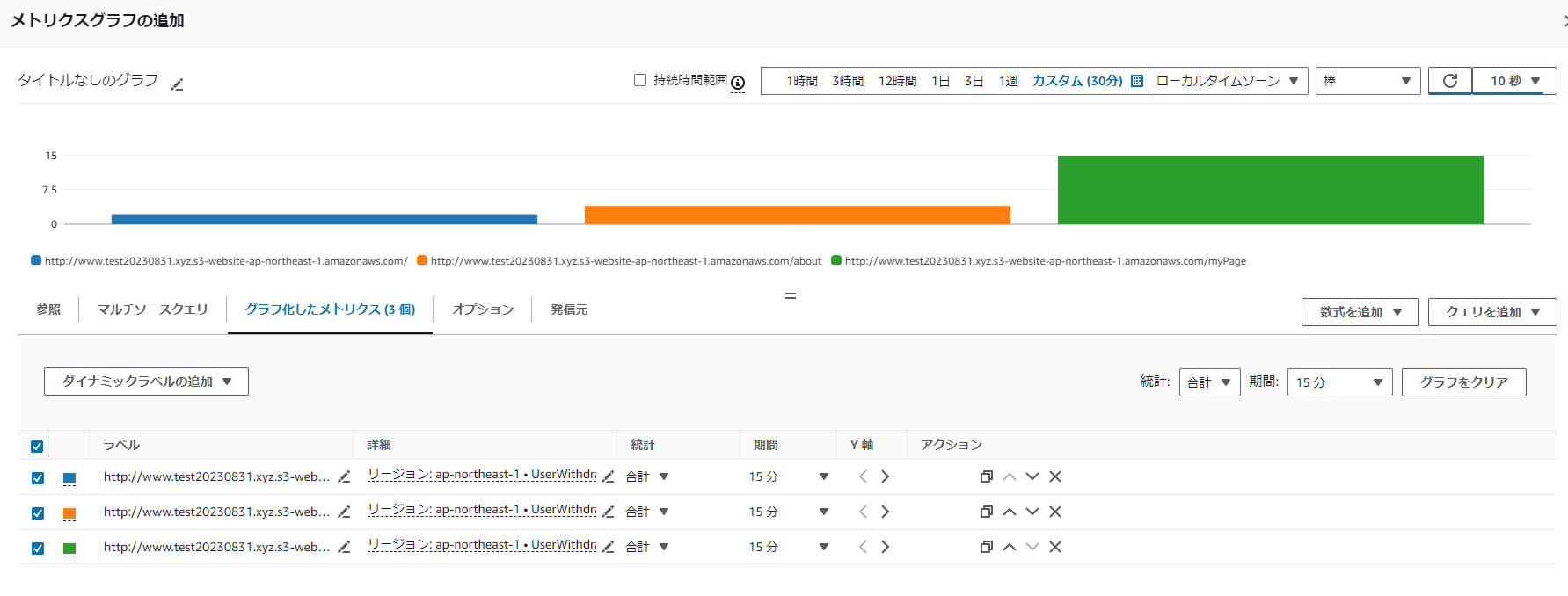Duplicate the orange metric row
Screen dimensions: 1568x596
(x=987, y=512)
